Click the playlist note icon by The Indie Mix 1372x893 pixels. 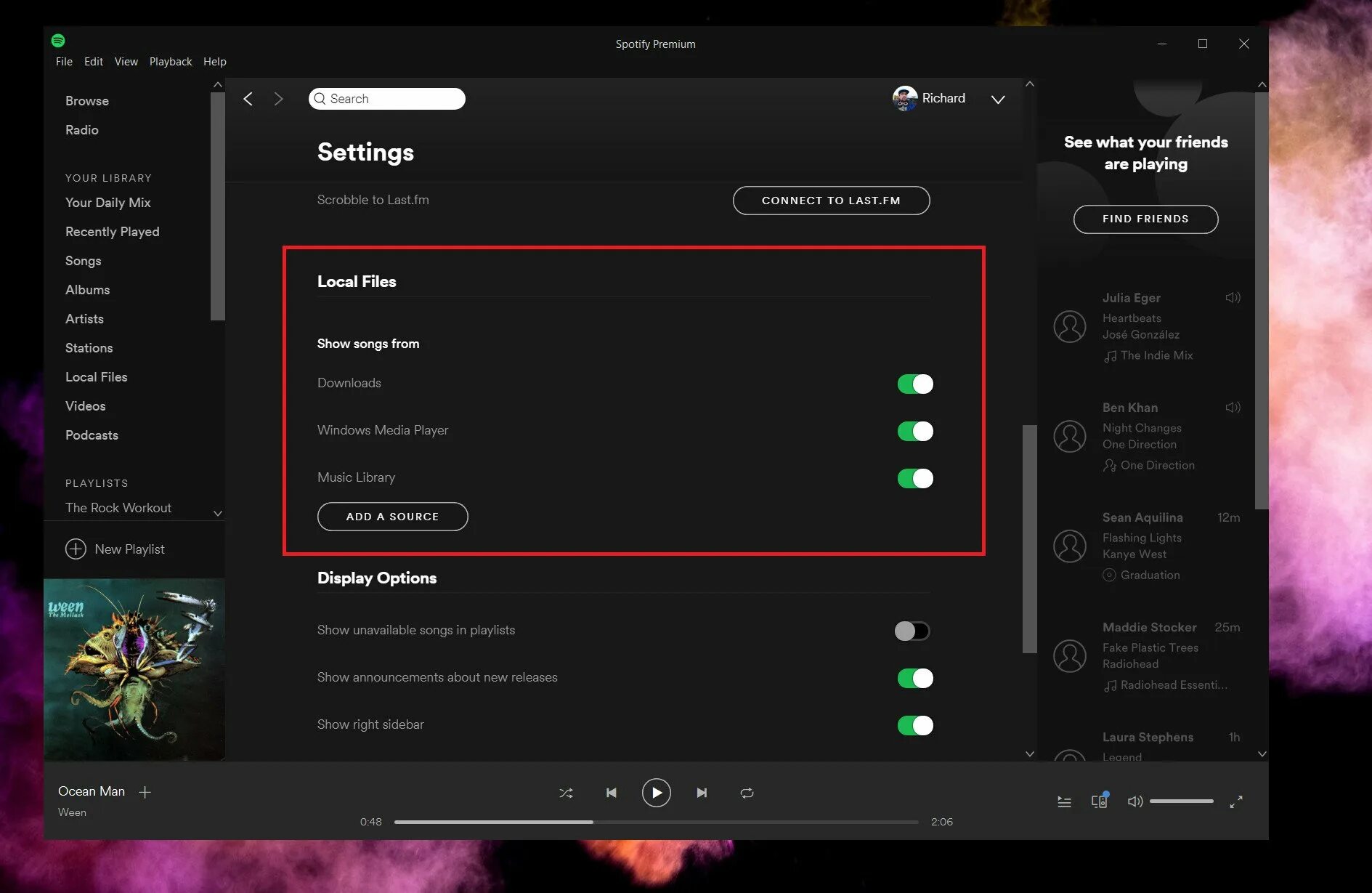[x=1110, y=356]
